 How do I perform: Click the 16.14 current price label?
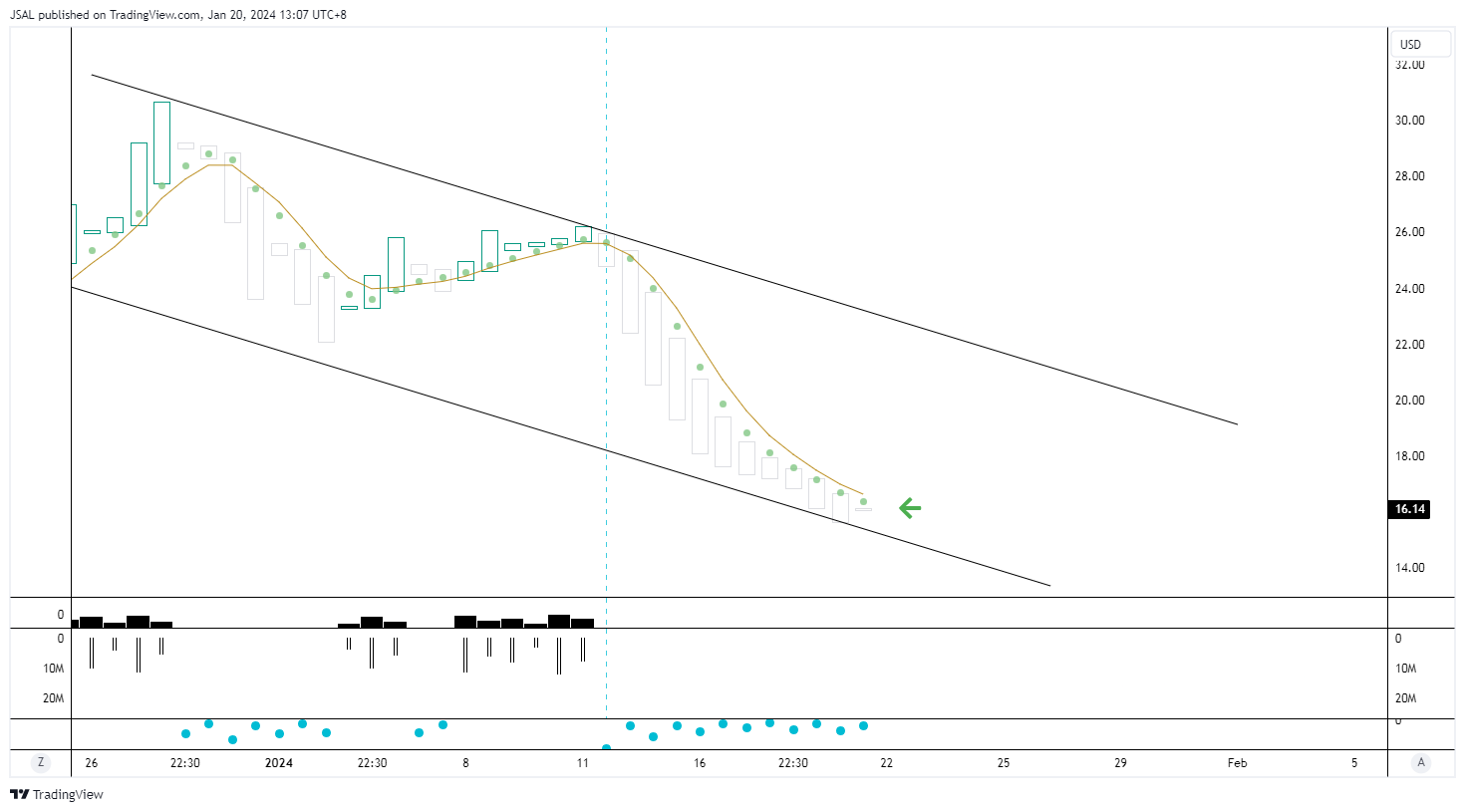point(1409,509)
